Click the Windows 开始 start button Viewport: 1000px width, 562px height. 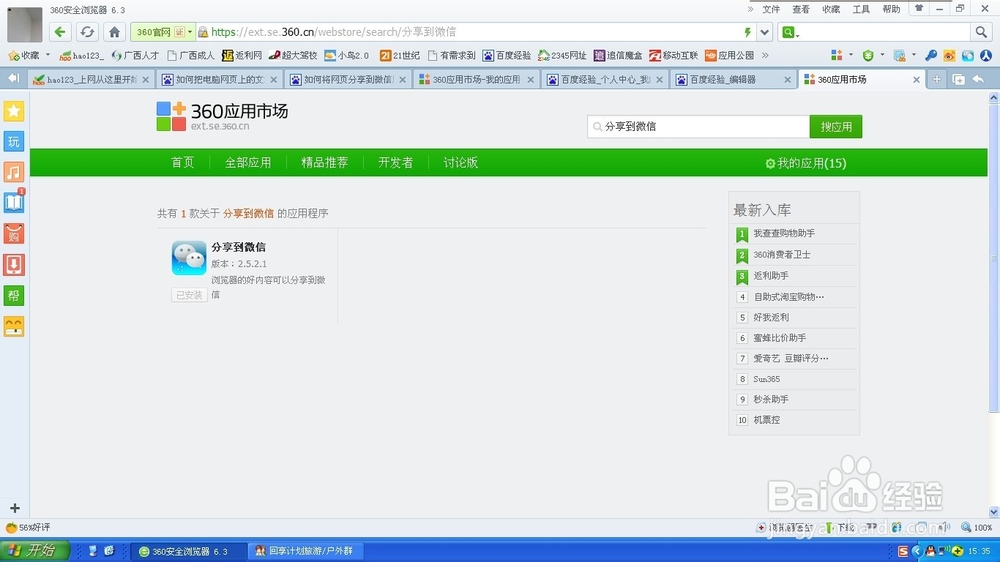(x=34, y=551)
